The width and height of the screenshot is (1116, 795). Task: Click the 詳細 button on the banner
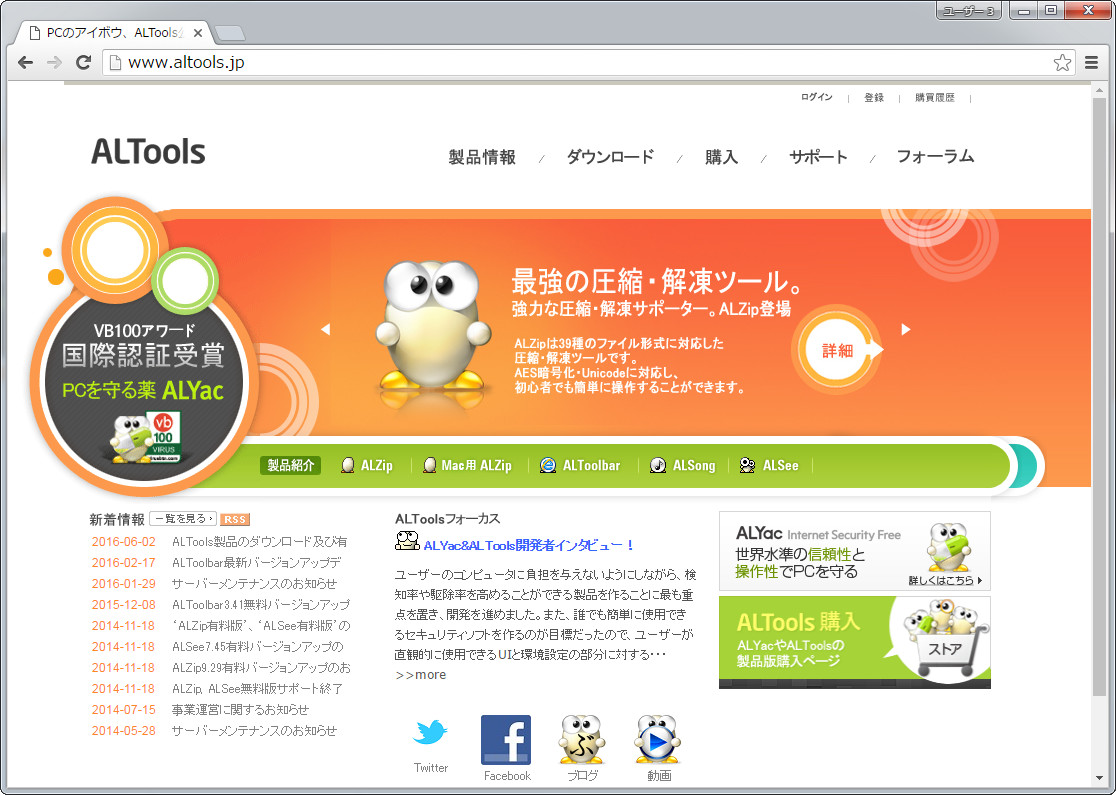pyautogui.click(x=838, y=351)
